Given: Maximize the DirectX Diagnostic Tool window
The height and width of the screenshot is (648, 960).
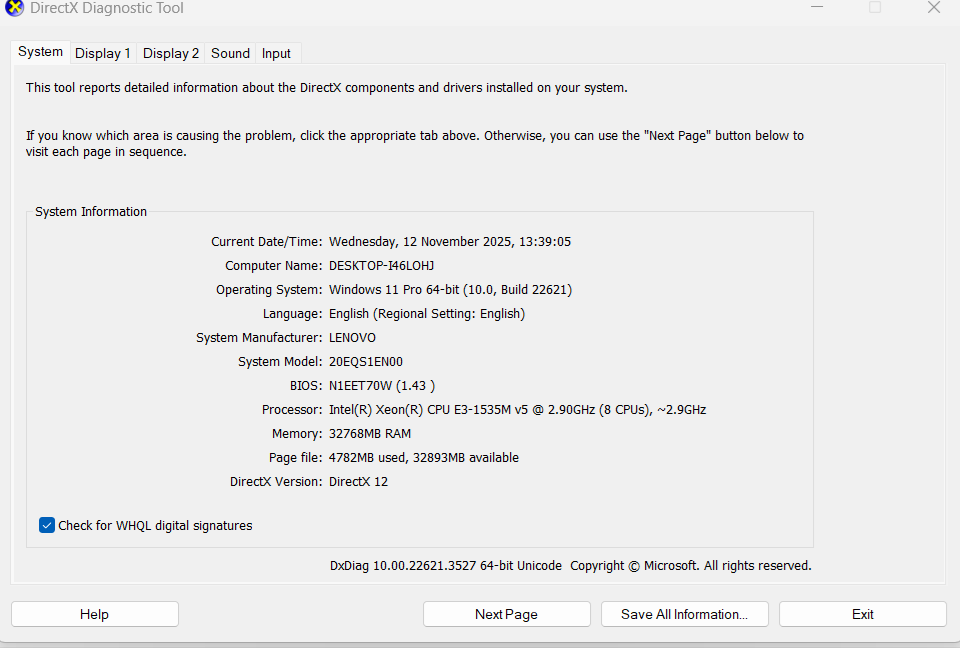Looking at the screenshot, I should coord(875,8).
